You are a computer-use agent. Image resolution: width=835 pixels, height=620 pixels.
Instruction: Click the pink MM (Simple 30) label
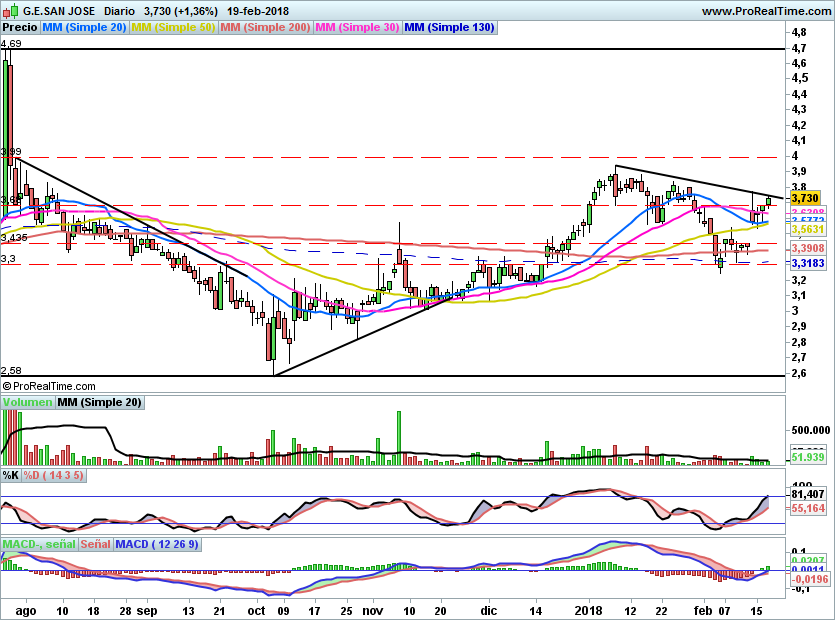pos(357,28)
